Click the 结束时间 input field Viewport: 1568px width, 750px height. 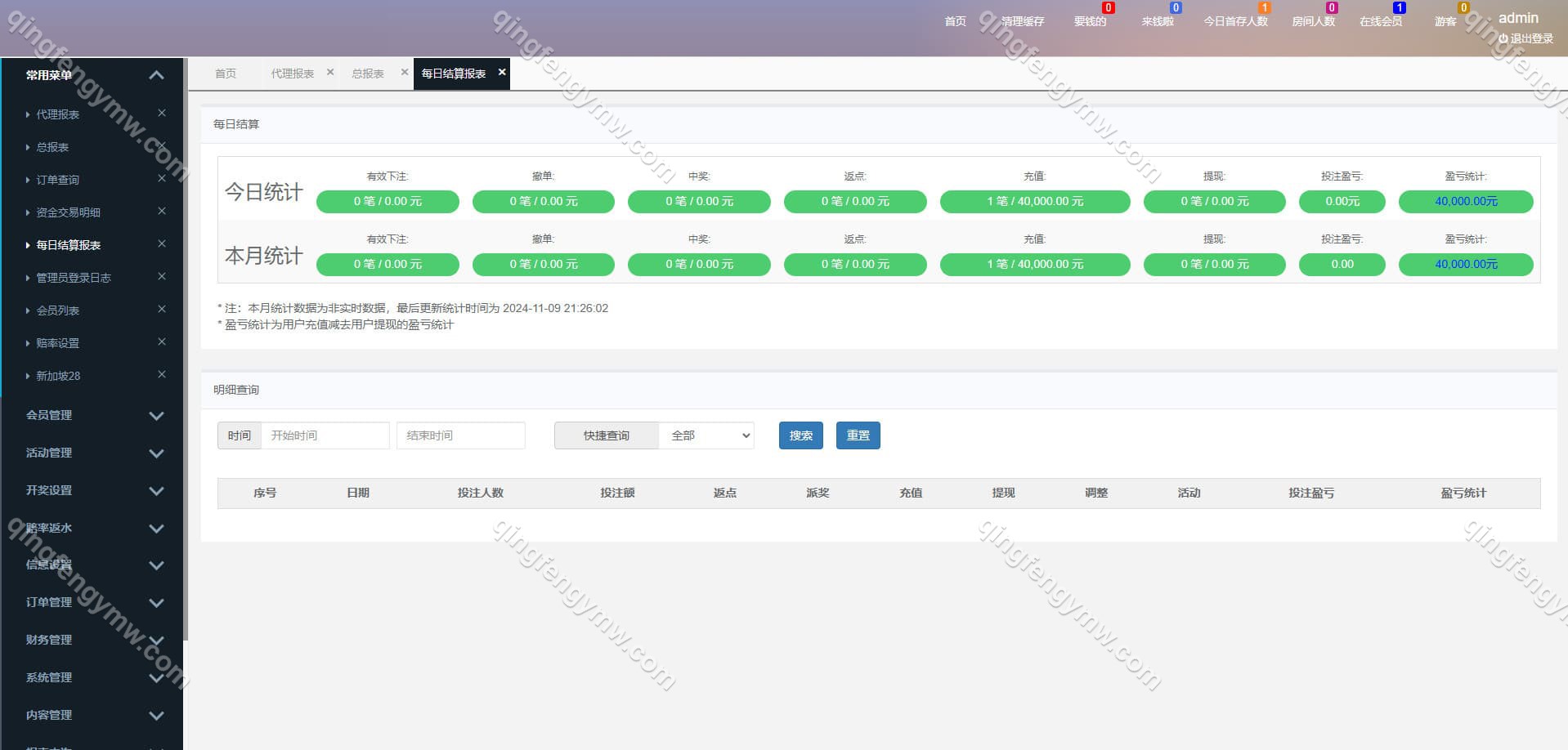coord(460,435)
